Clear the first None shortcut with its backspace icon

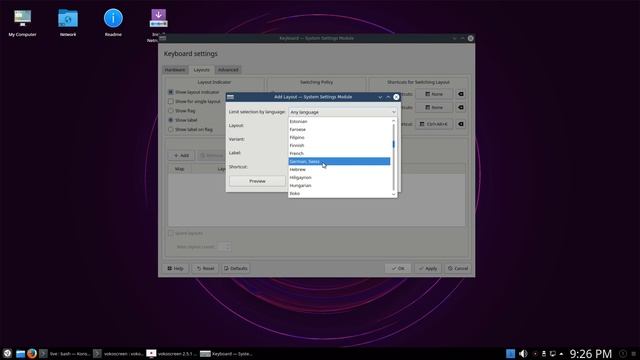click(461, 94)
